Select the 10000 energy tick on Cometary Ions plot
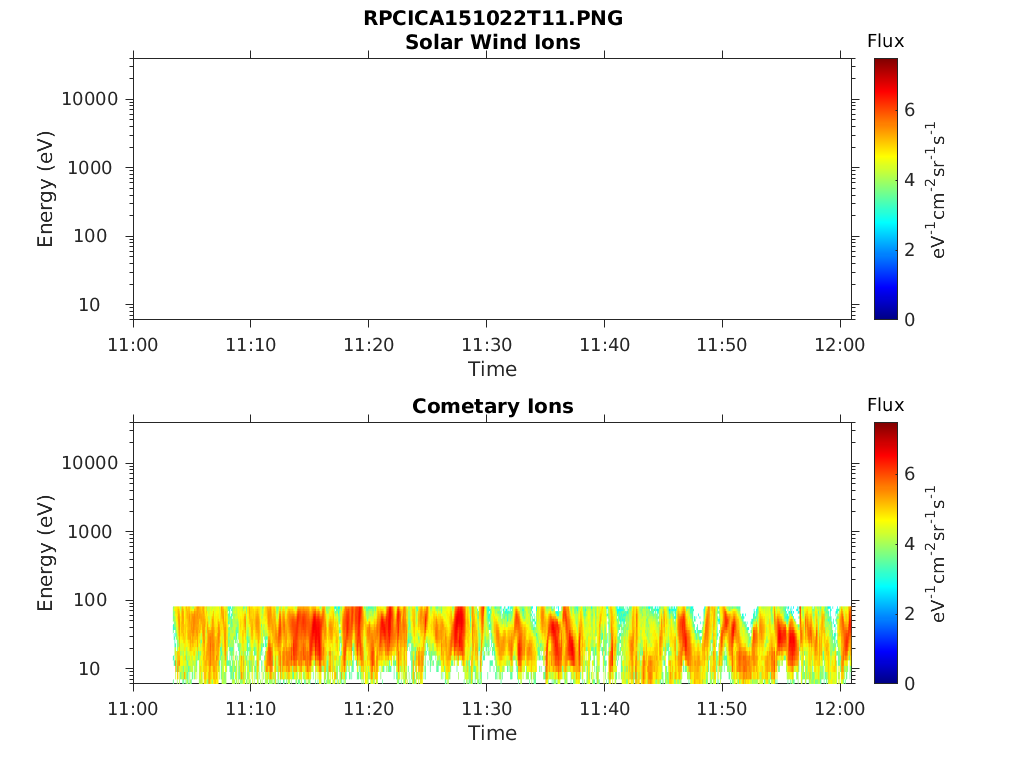 click(90, 463)
